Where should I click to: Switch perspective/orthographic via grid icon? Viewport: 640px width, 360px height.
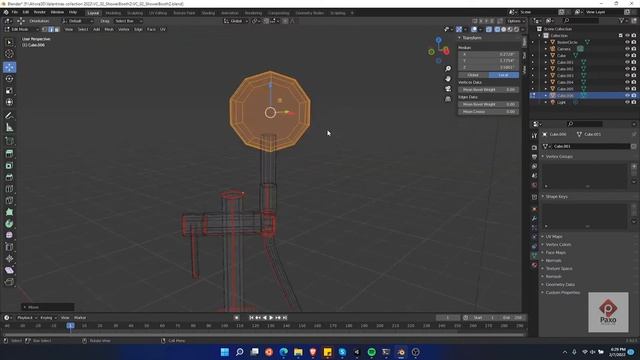[x=448, y=99]
